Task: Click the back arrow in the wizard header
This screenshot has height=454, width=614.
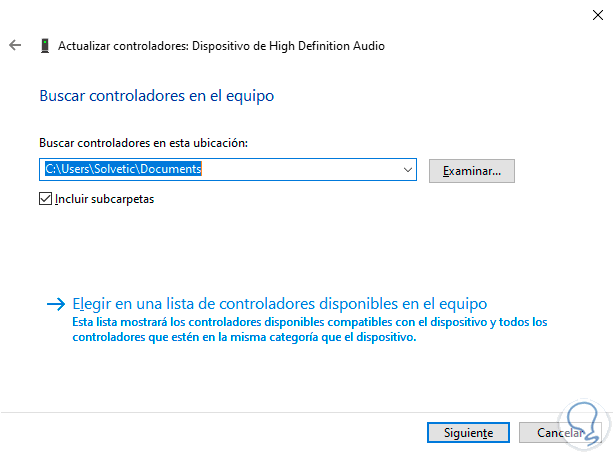Action: point(14,45)
